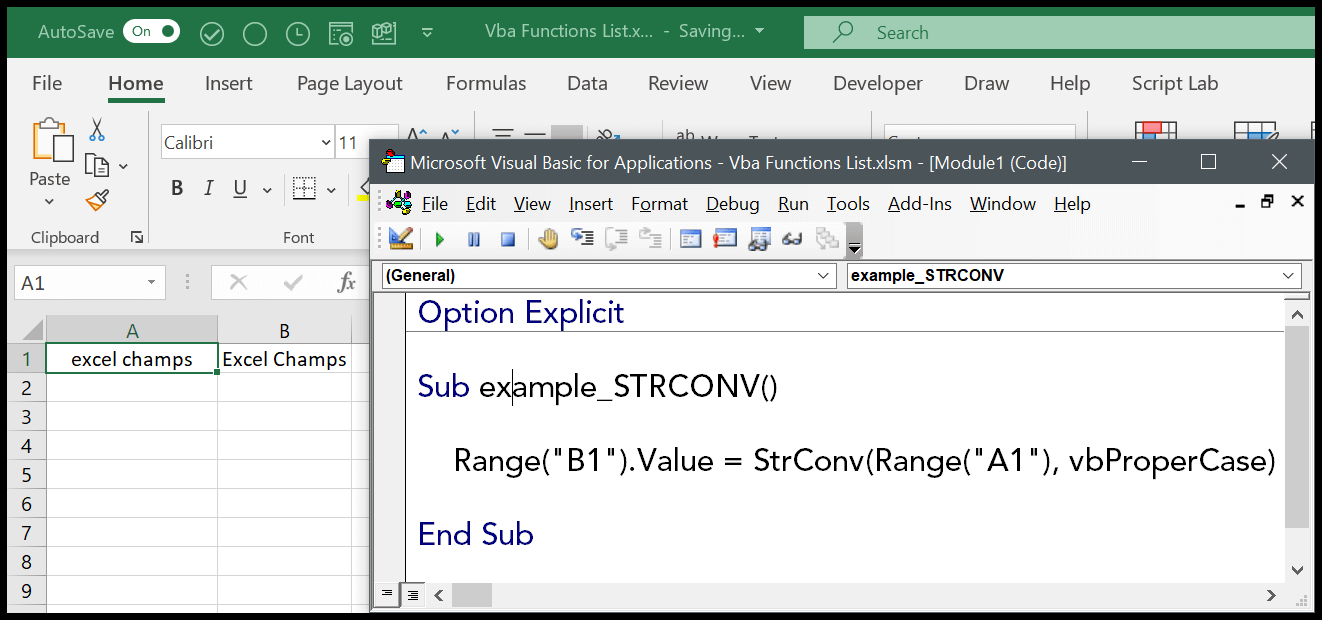Turn off the AutoSave switch

pos(151,32)
